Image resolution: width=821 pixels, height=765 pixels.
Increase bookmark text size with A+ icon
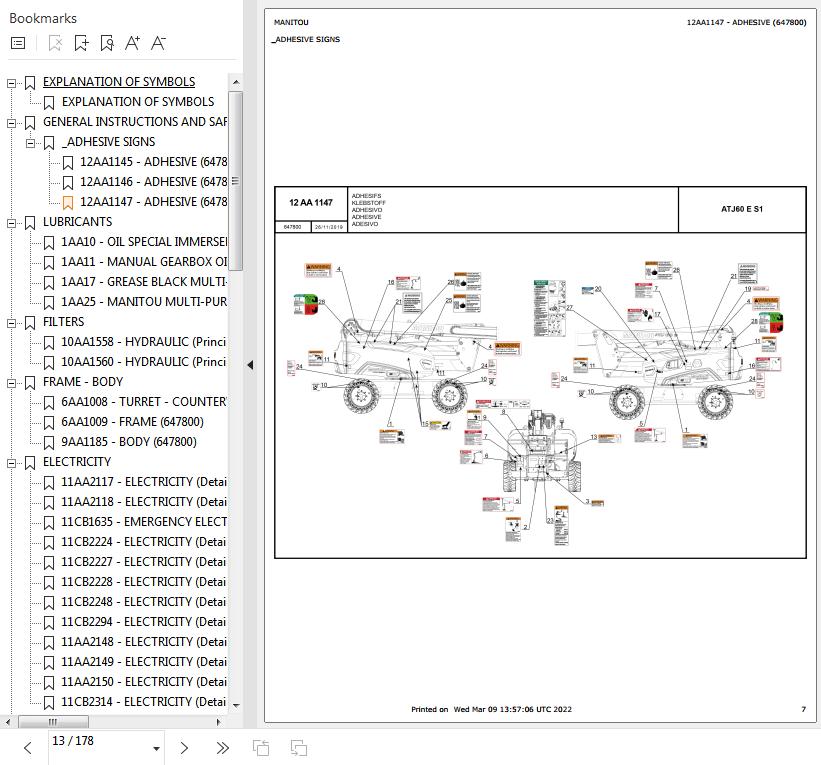click(x=132, y=43)
